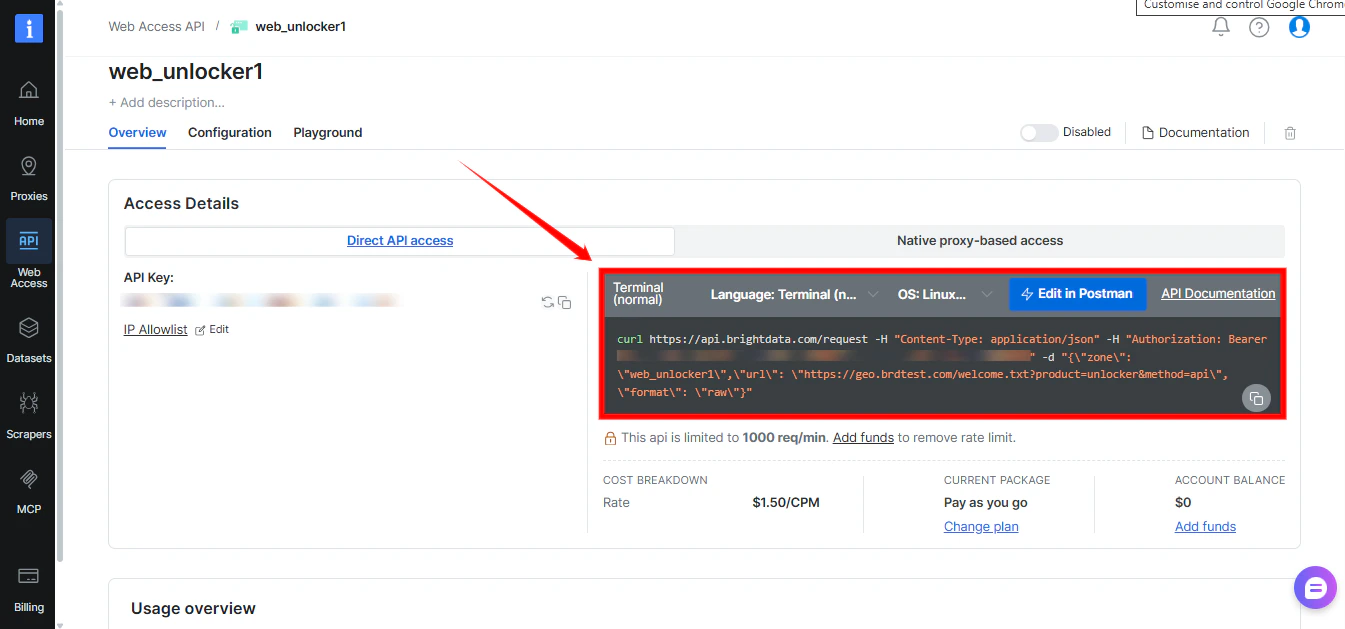
Task: Switch to the Configuration tab
Action: click(229, 132)
